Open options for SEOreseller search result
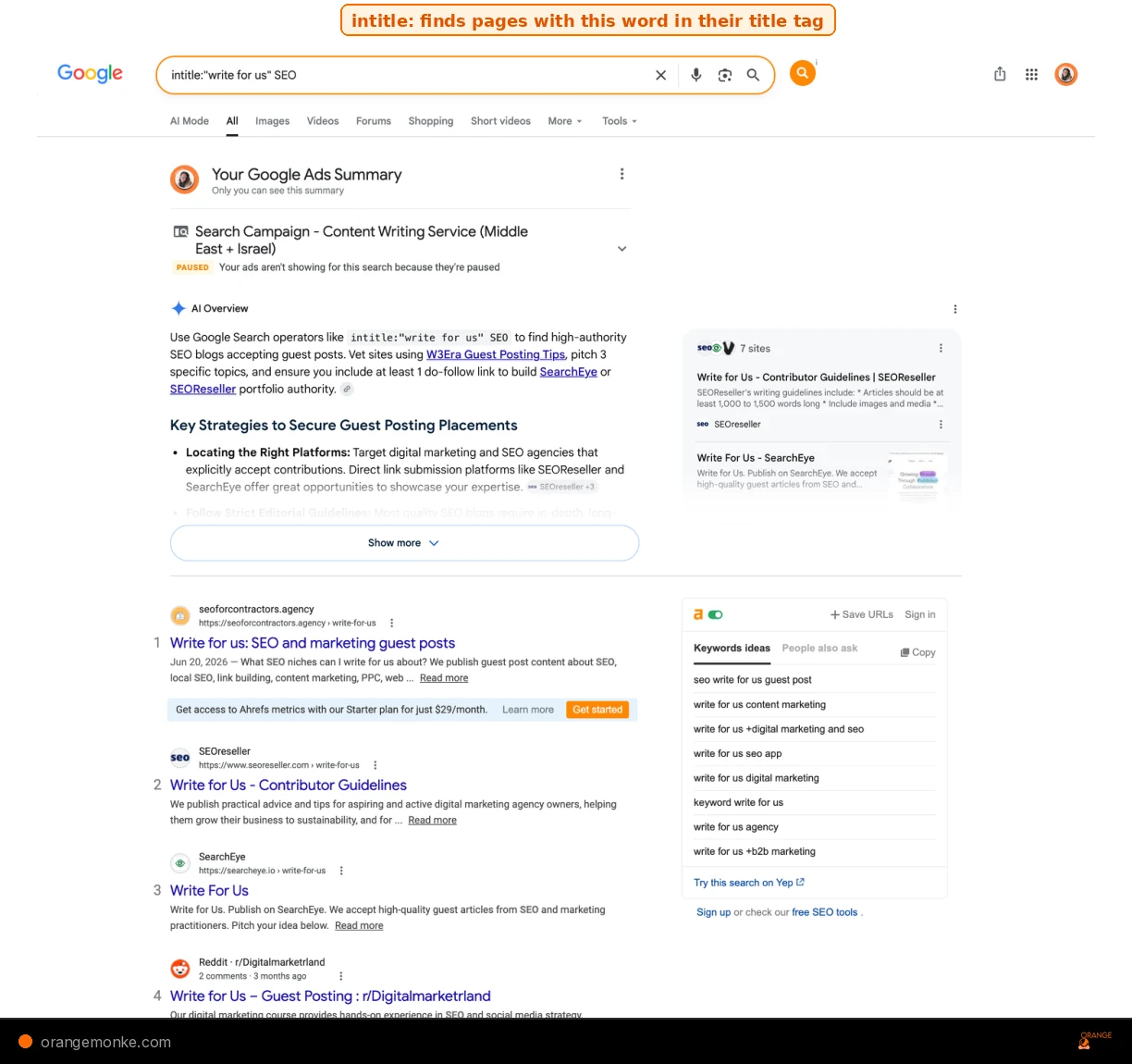The image size is (1132, 1064). 375,765
